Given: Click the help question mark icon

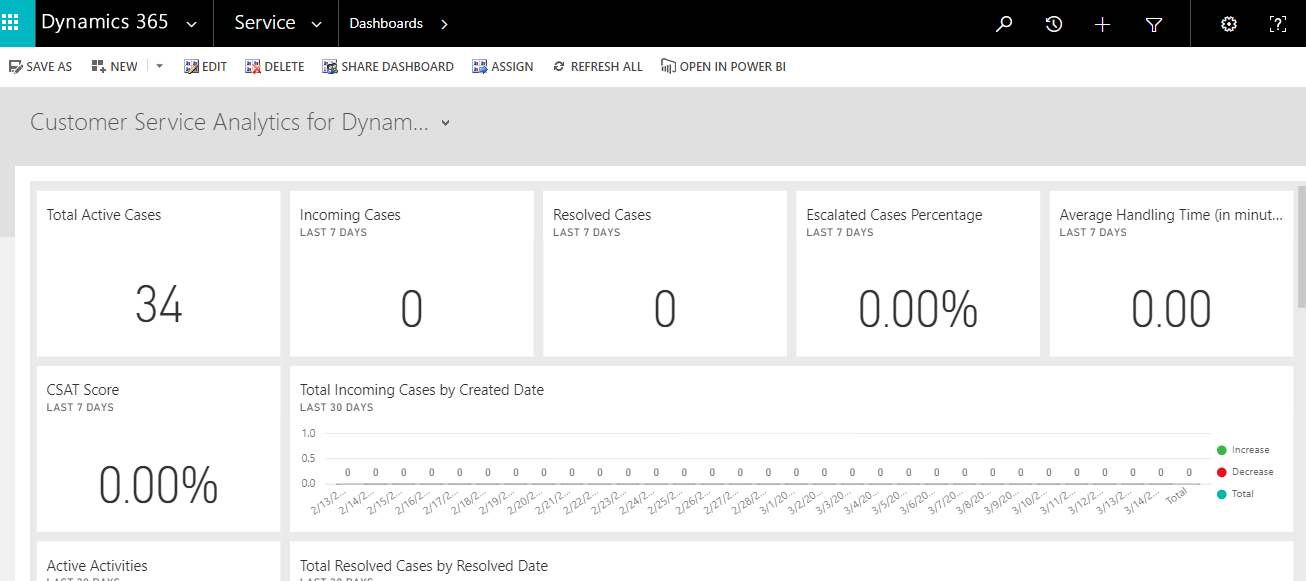Looking at the screenshot, I should pyautogui.click(x=1277, y=24).
